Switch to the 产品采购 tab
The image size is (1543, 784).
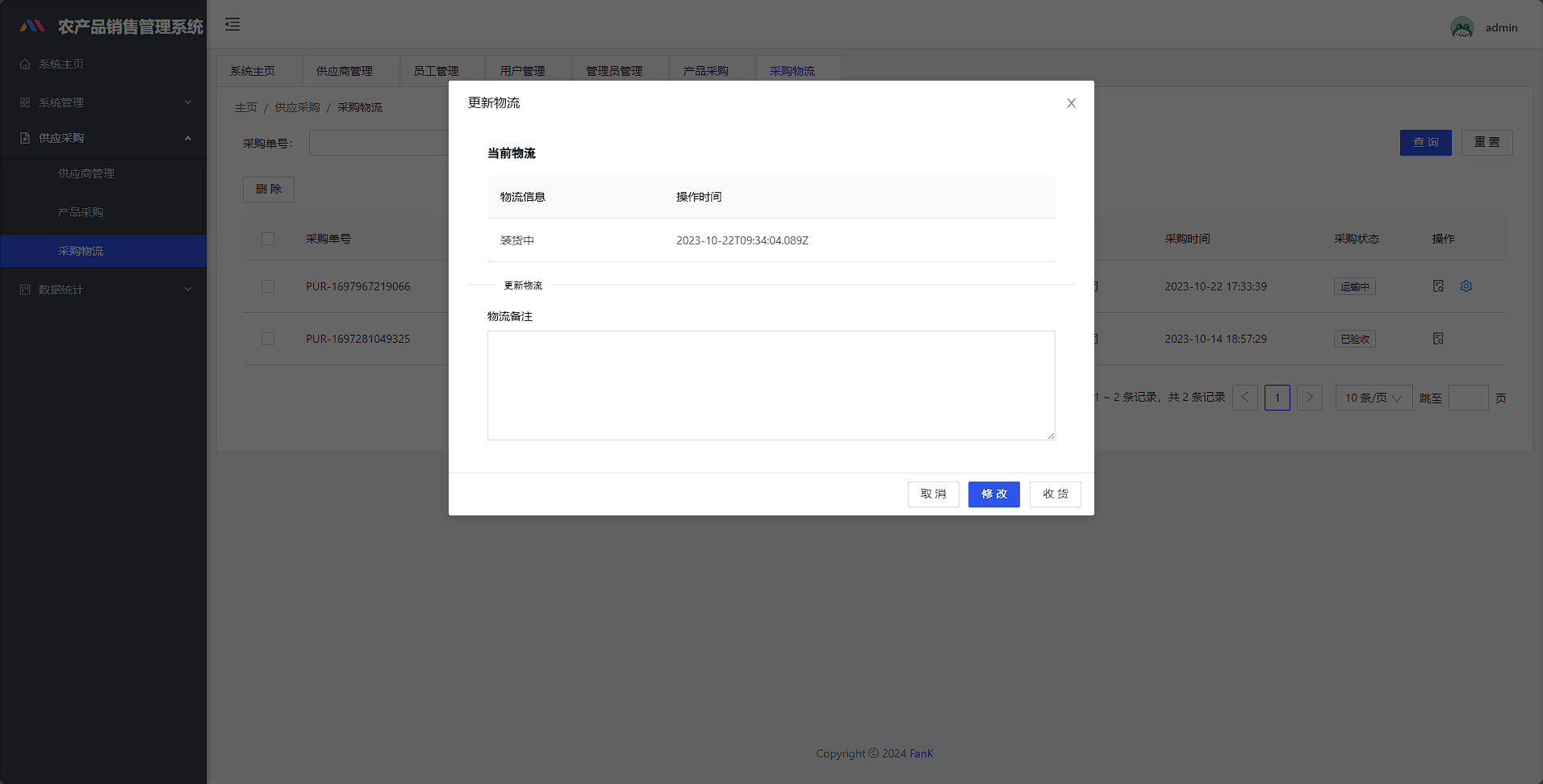pyautogui.click(x=713, y=71)
